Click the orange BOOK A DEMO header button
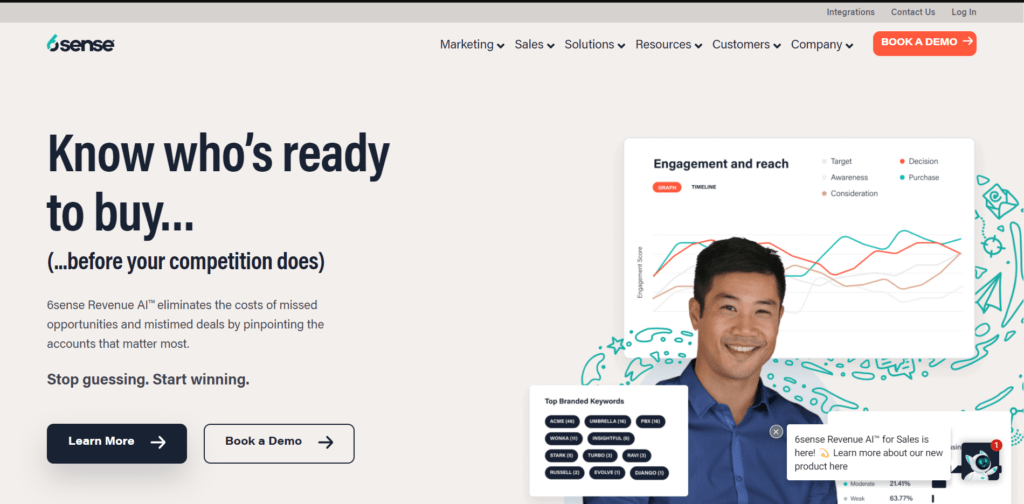Viewport: 1024px width, 504px height. (x=925, y=43)
